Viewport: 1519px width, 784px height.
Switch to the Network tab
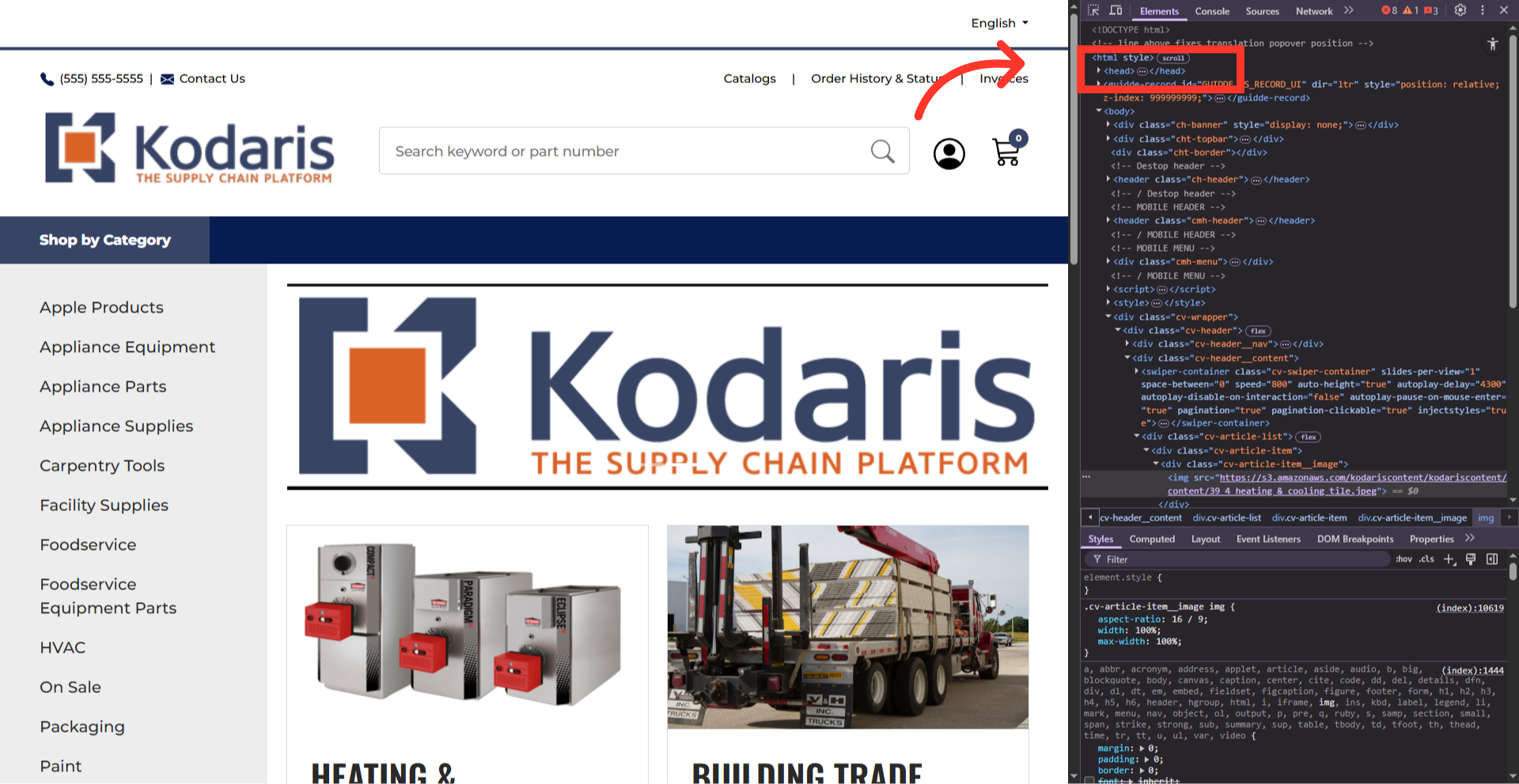(1314, 11)
